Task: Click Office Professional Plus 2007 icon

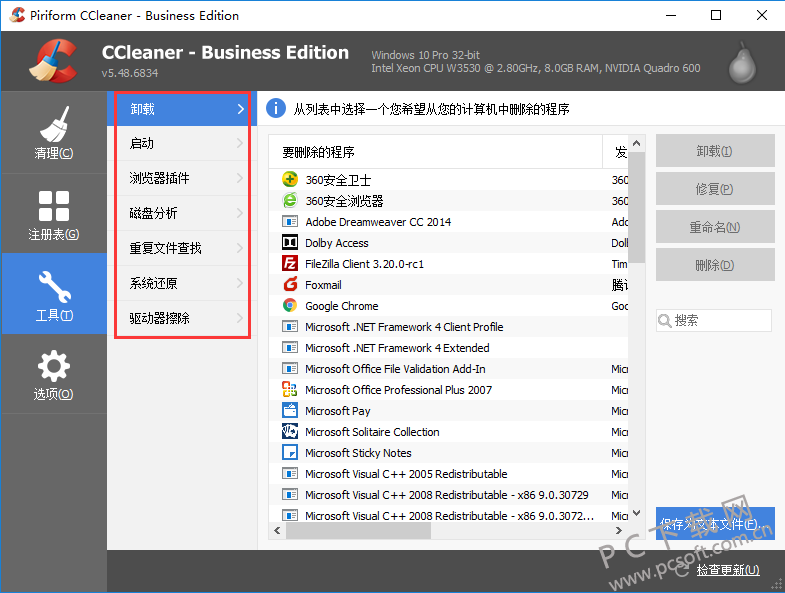Action: pos(290,390)
